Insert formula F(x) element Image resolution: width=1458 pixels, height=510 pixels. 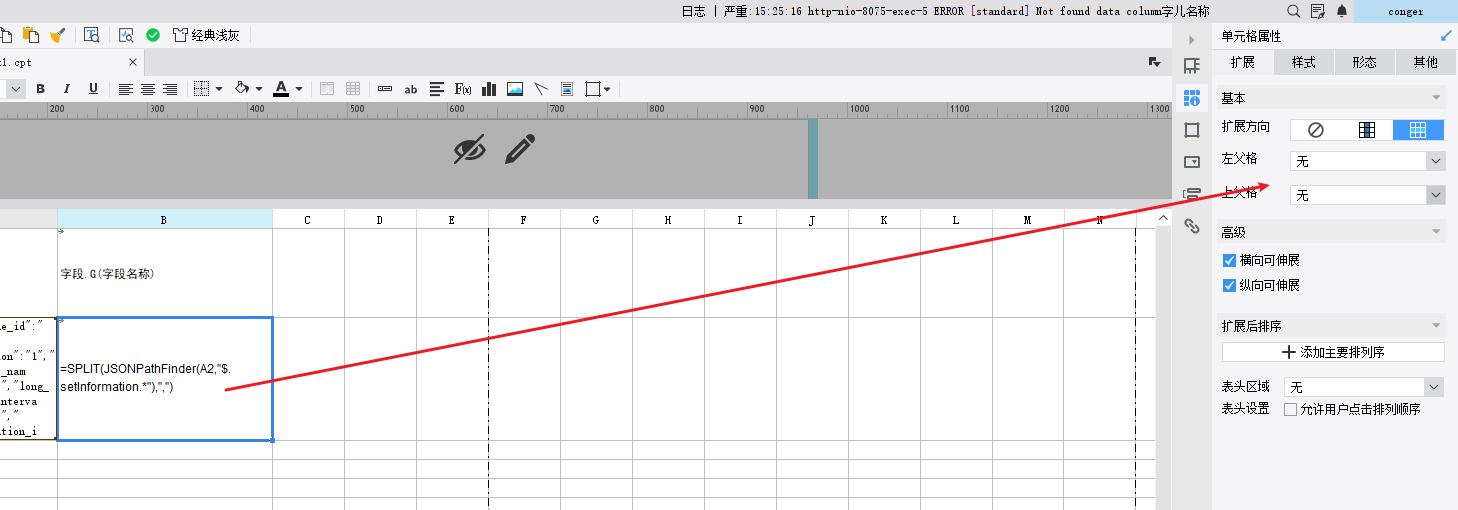point(463,89)
